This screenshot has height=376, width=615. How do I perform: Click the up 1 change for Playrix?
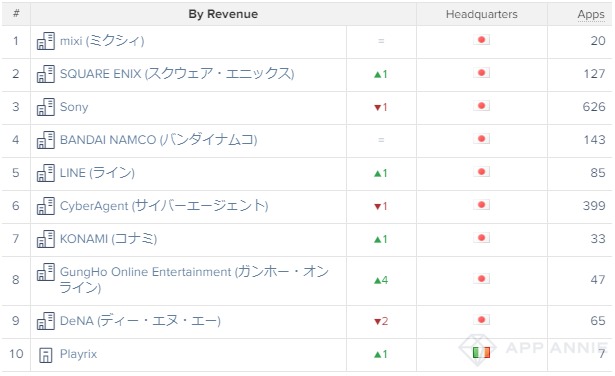(381, 354)
